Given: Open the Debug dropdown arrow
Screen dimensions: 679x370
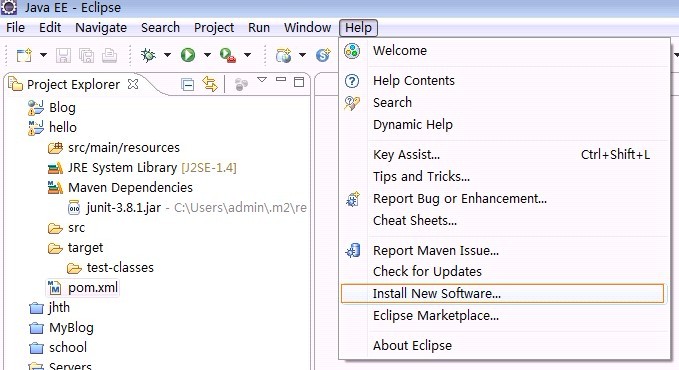Looking at the screenshot, I should pos(167,55).
